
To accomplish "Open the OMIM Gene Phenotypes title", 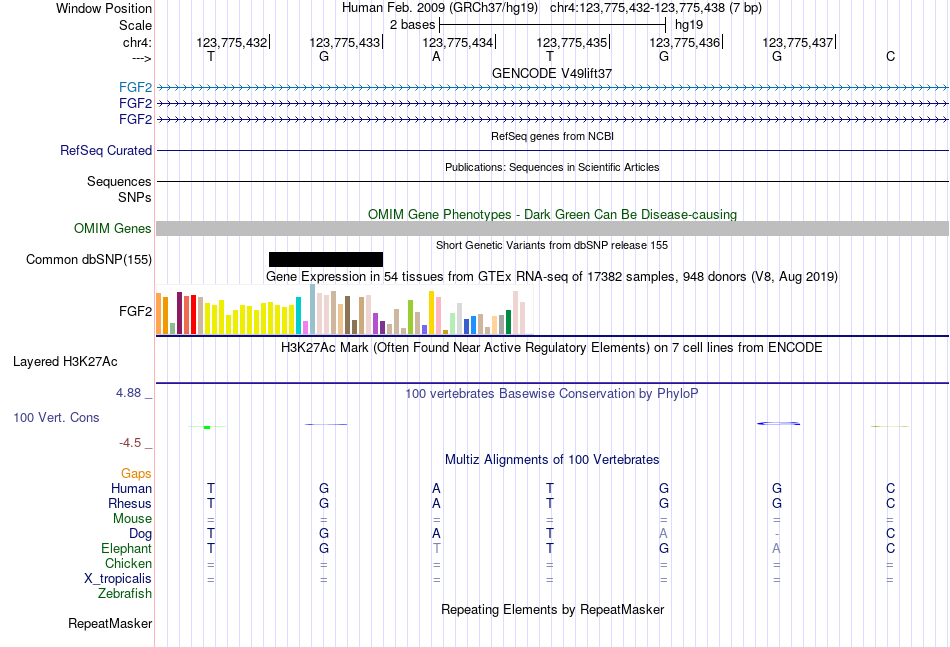I will click(552, 214).
